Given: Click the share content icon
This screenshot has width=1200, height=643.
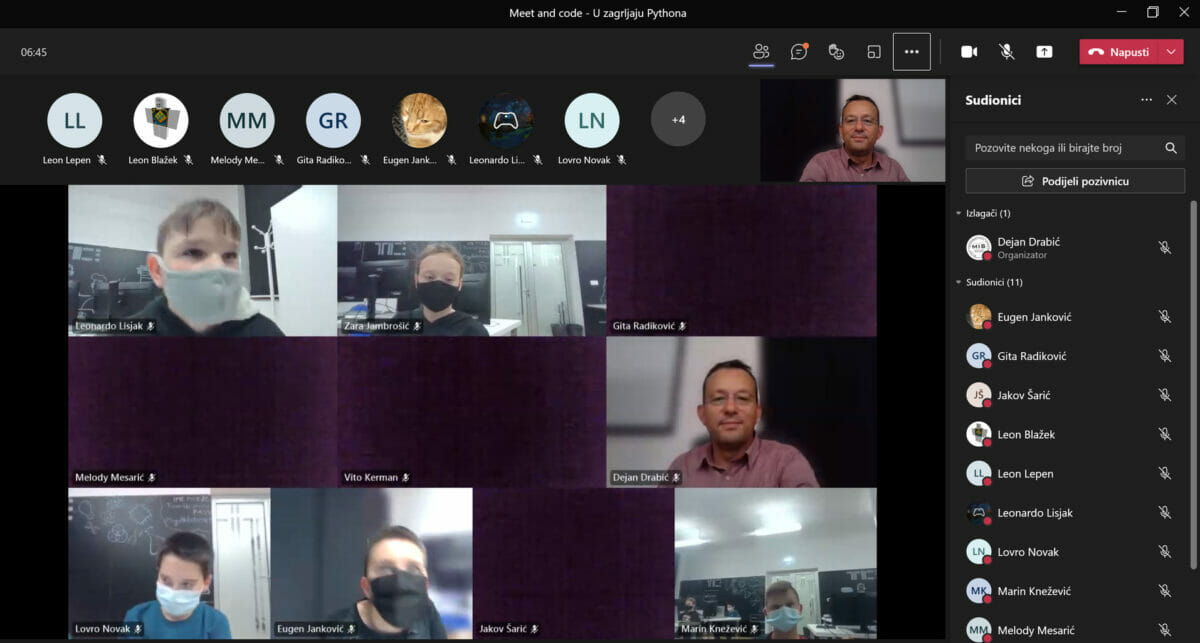Looking at the screenshot, I should 1044,52.
